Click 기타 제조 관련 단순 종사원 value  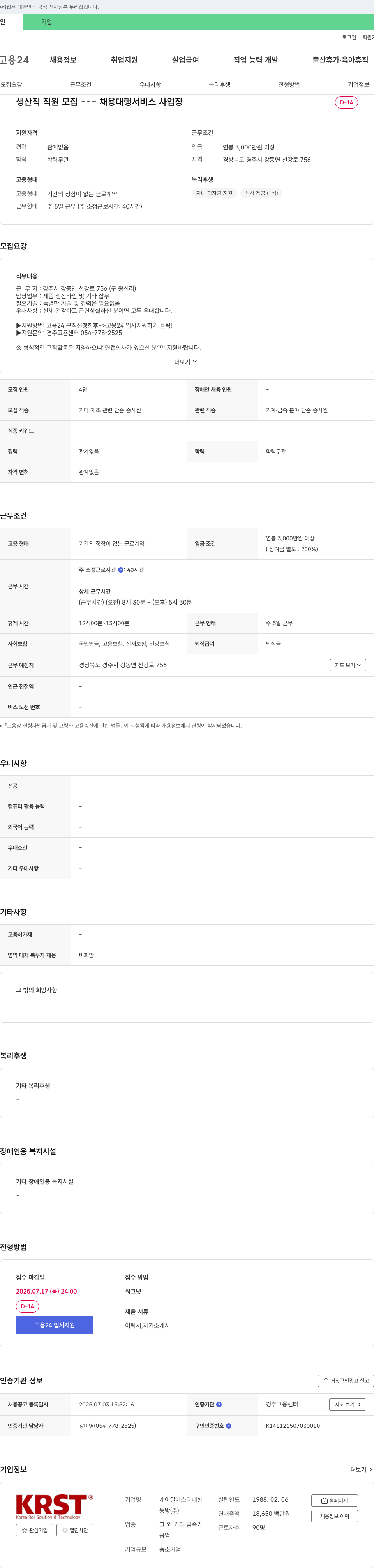[x=109, y=410]
